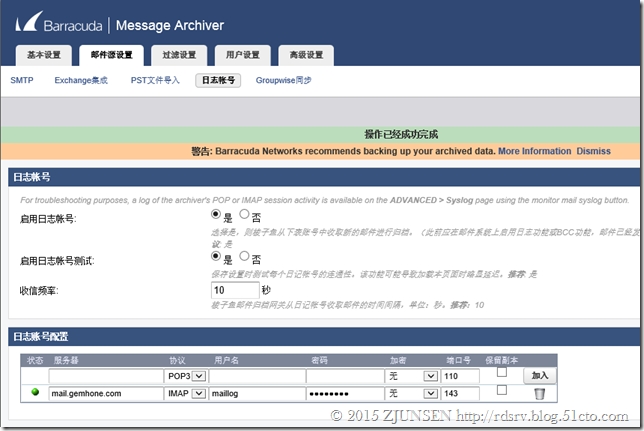644x431 pixels.
Task: Click the 加密 column header
Action: click(398, 360)
